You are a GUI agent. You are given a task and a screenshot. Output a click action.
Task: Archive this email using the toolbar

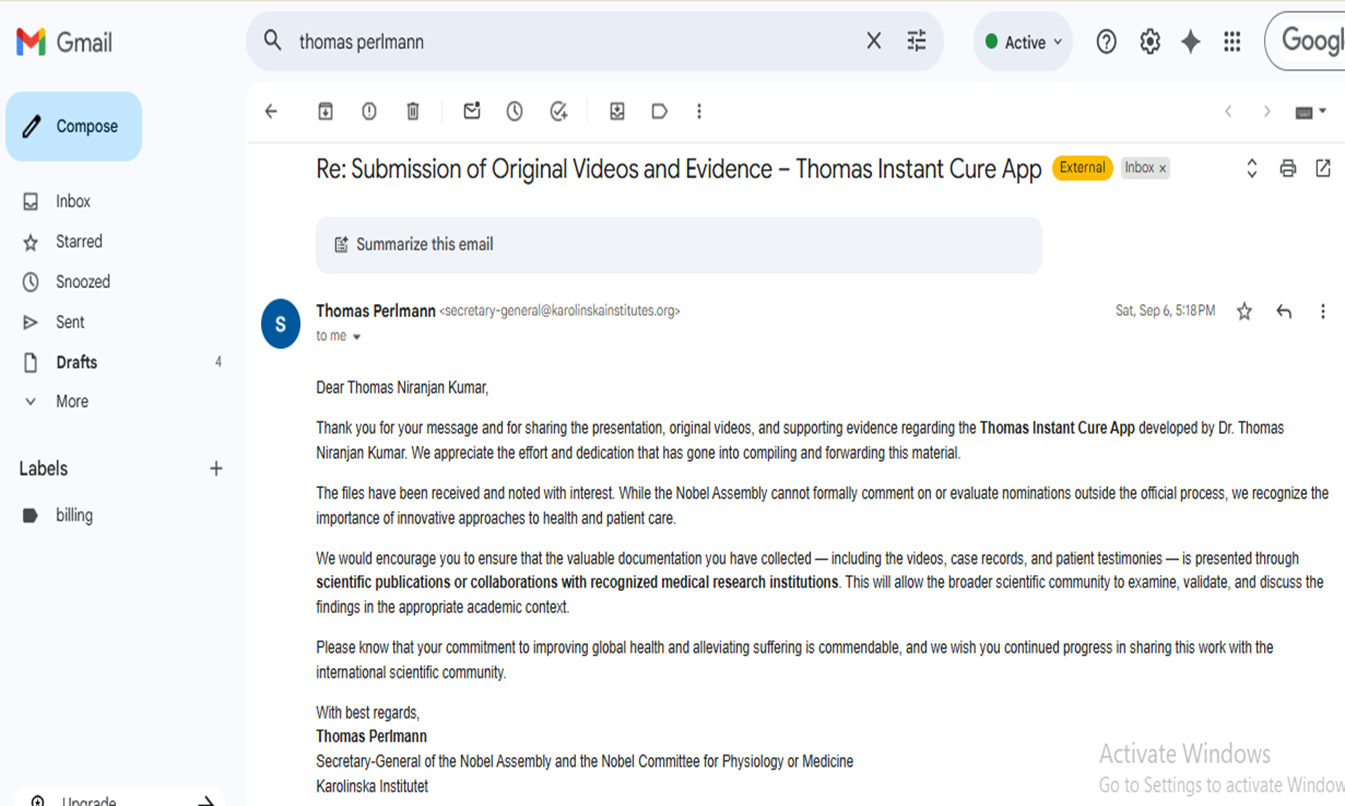point(325,112)
